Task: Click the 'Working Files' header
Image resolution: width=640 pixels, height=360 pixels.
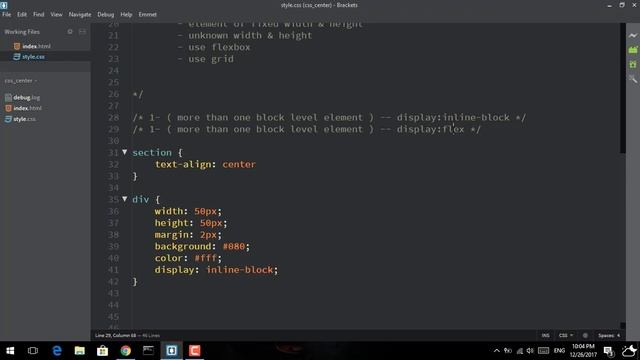Action: coord(22,32)
